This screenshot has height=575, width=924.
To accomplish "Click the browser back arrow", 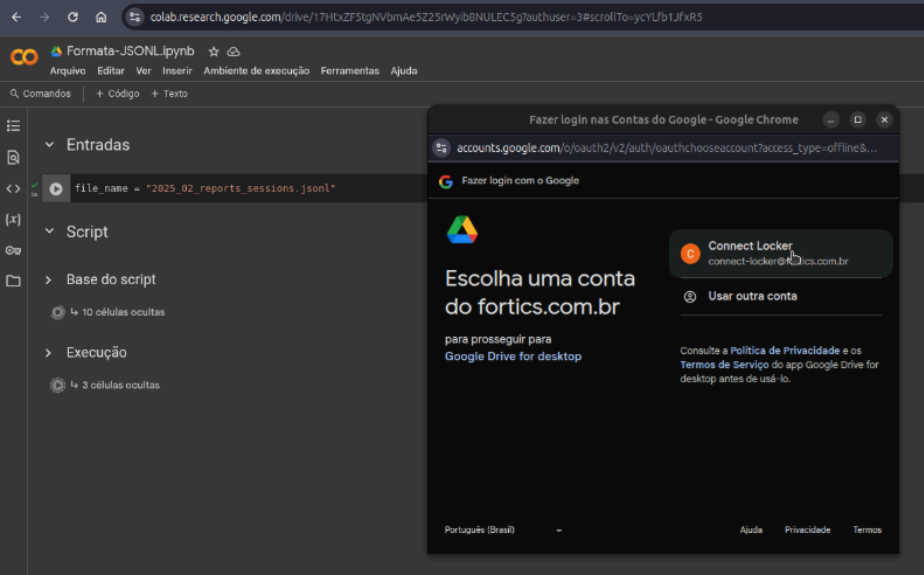I will tap(16, 17).
